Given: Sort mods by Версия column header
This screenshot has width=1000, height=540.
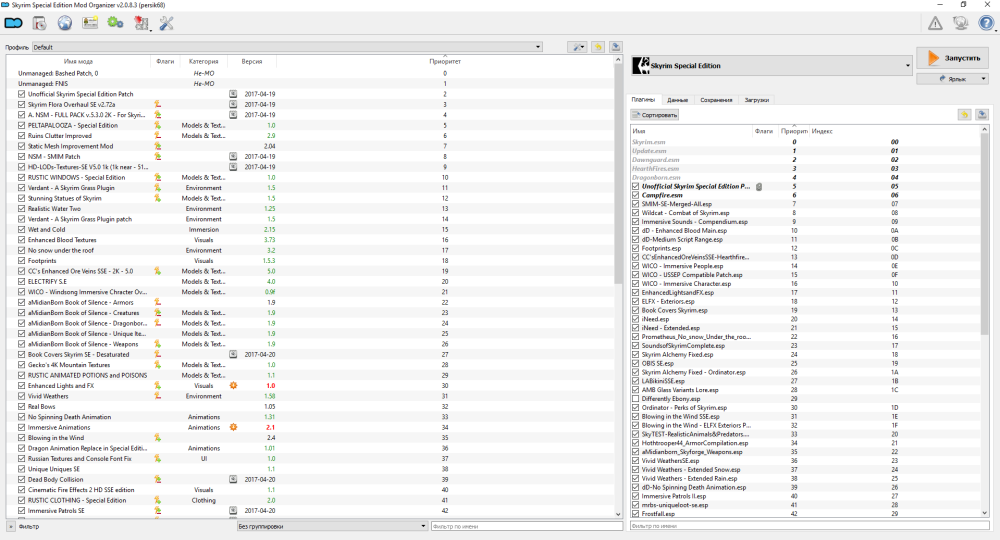Looking at the screenshot, I should pos(252,62).
